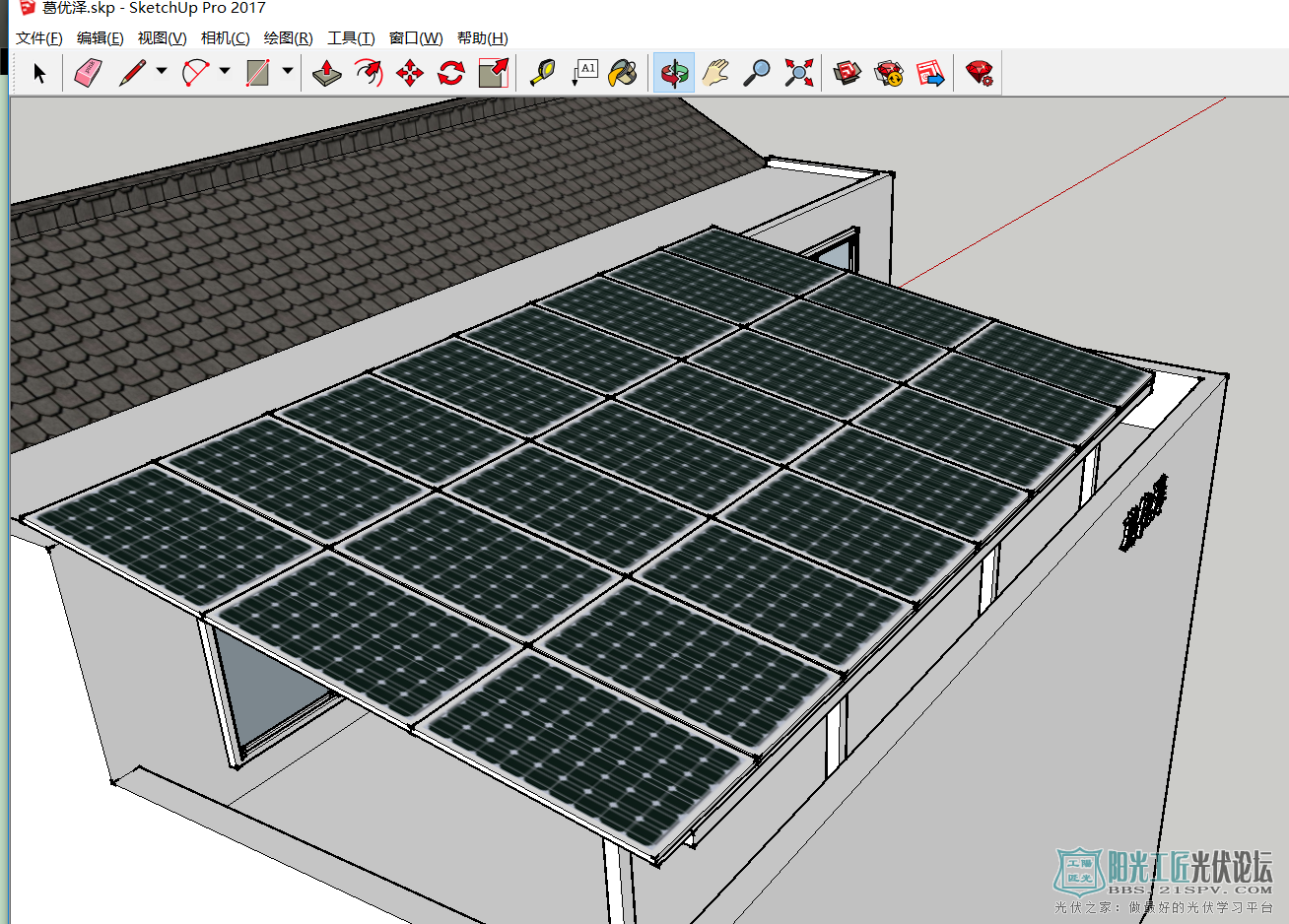Open the 窗口(W) menu
Screen dimensions: 1289x924
click(416, 38)
